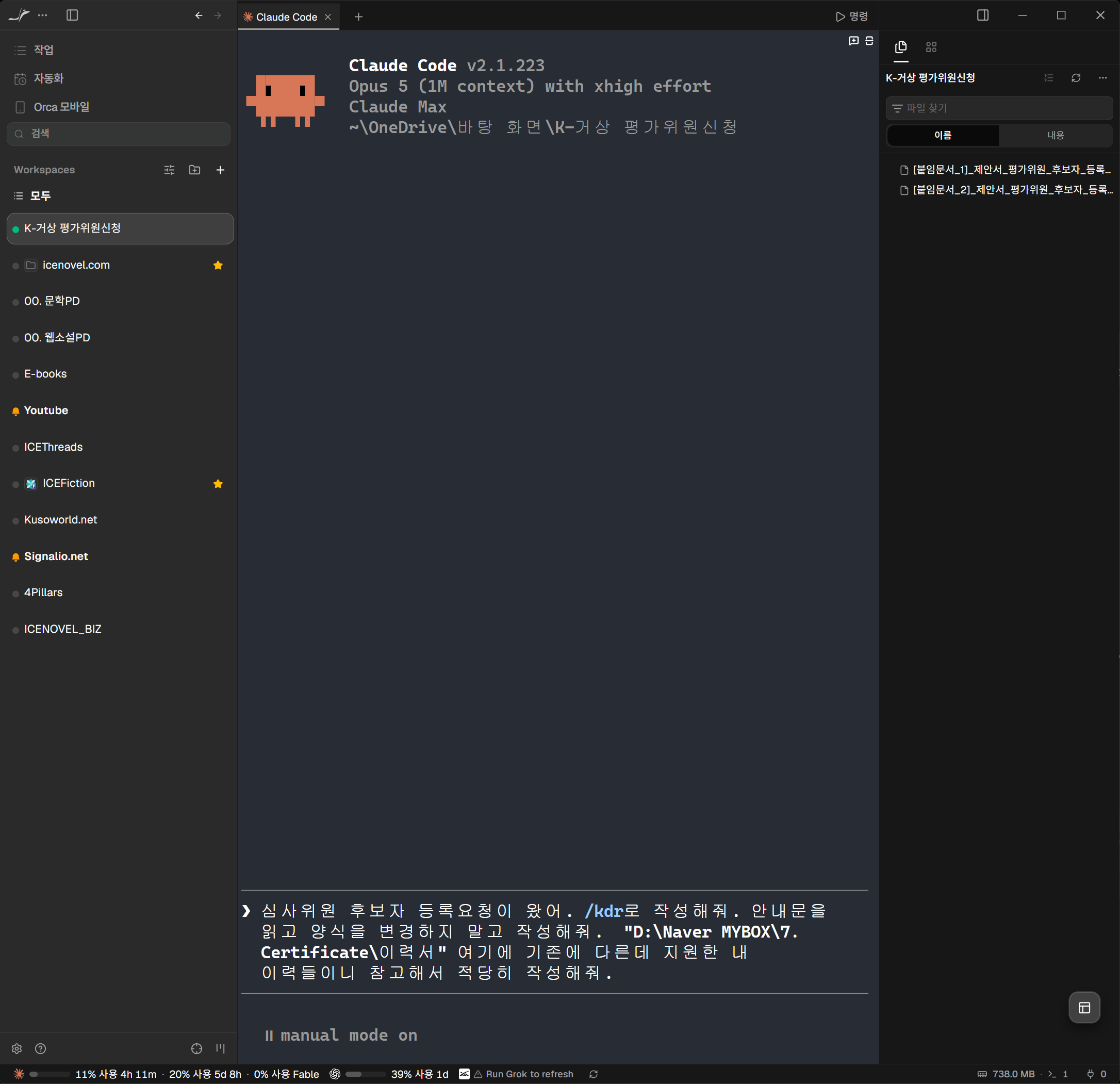The image size is (1120, 1084).
Task: Open the ICENOVEL_BIZ workspace
Action: tap(120, 629)
